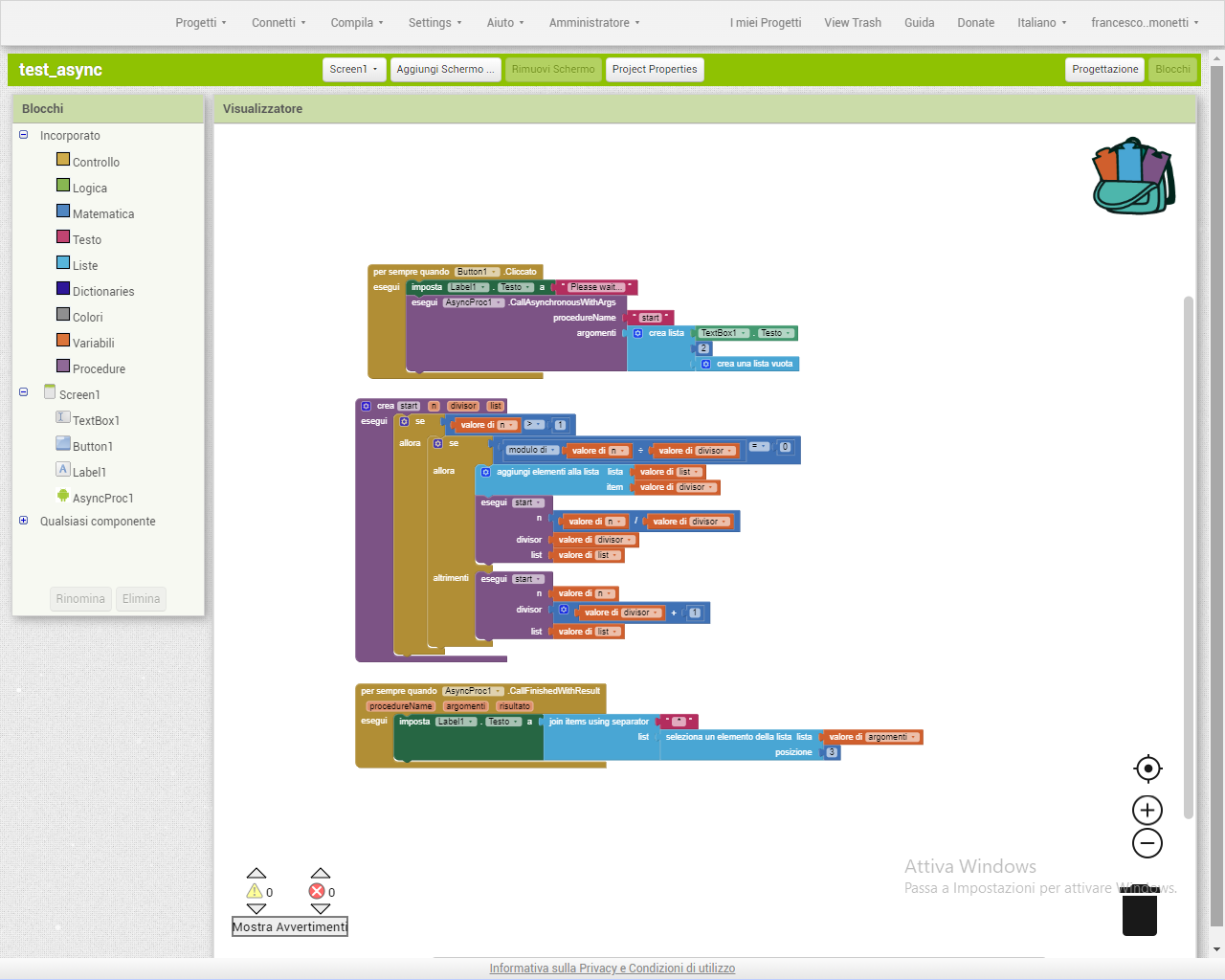Open the Colori color blocks drawer
This screenshot has width=1225, height=980.
click(84, 316)
